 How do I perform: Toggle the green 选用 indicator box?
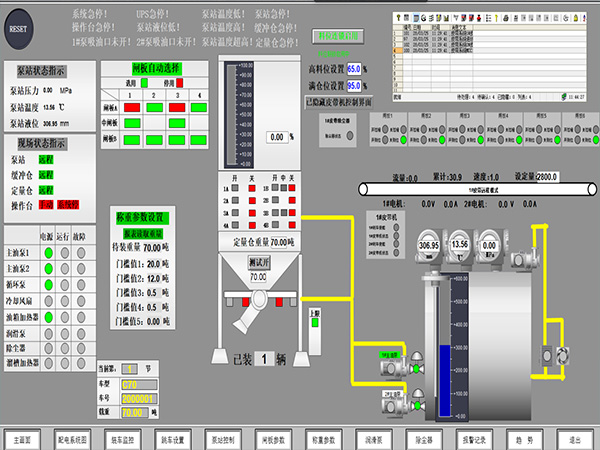click(144, 83)
